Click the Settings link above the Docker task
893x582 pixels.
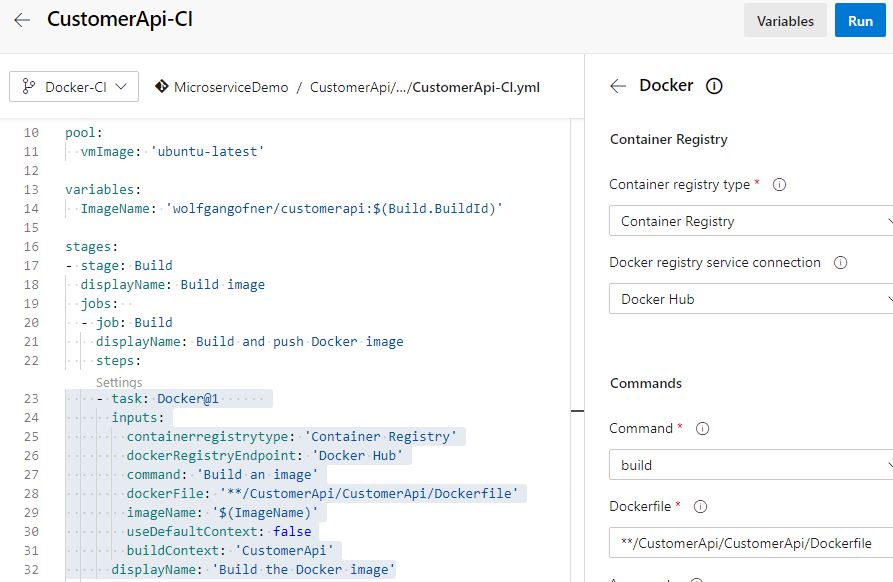click(x=119, y=381)
